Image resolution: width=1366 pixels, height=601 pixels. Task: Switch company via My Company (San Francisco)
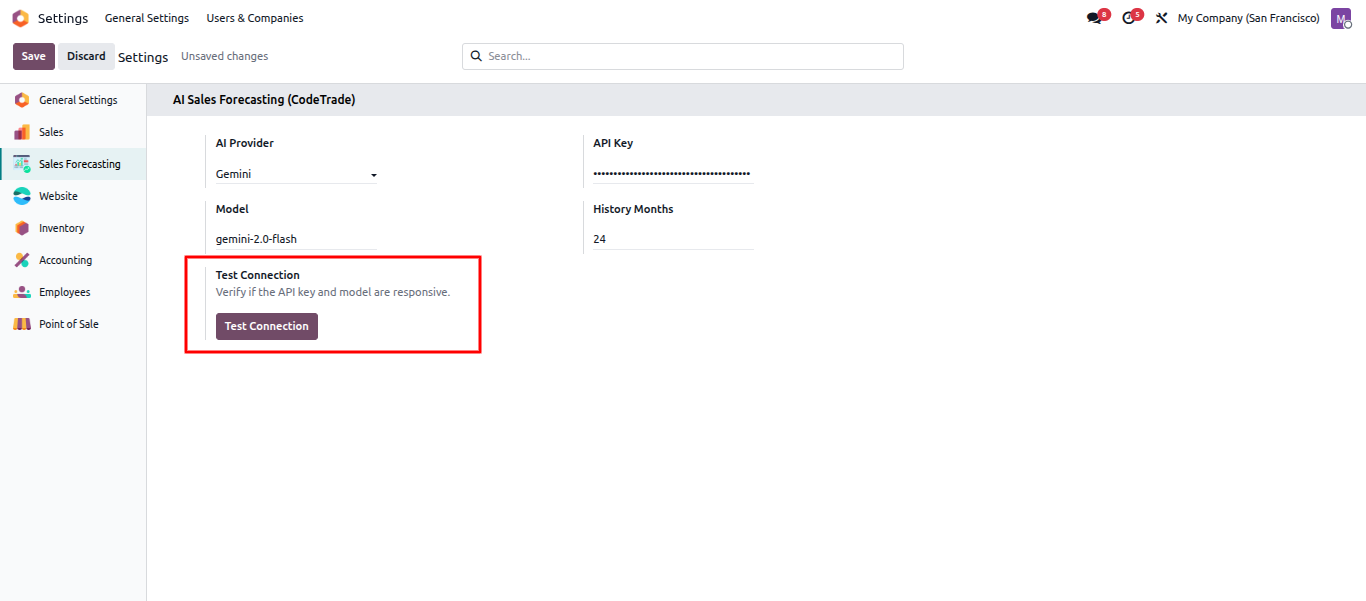(1248, 18)
